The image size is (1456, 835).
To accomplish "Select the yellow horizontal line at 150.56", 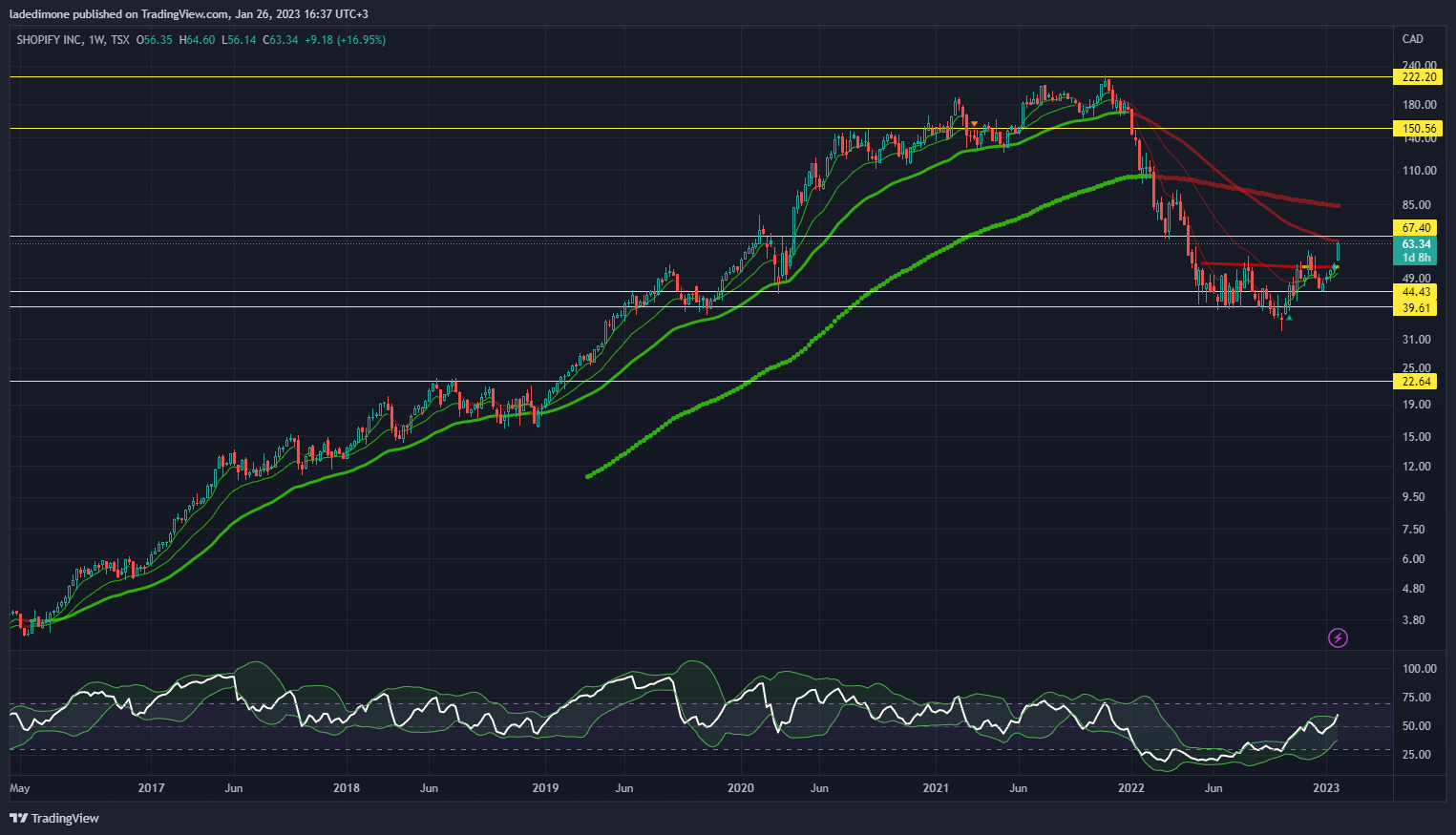I will point(701,128).
